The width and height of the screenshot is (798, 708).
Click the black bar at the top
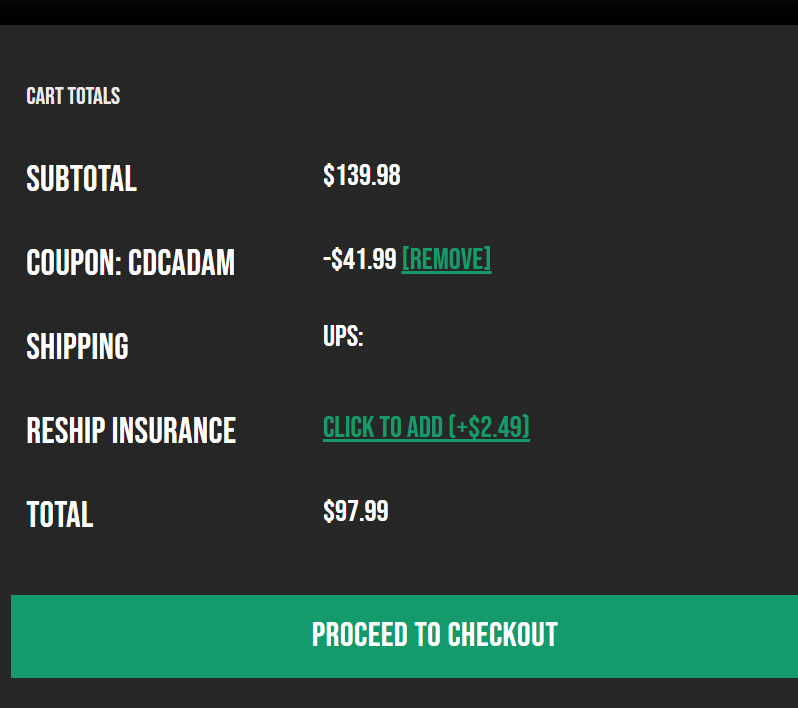point(399,11)
